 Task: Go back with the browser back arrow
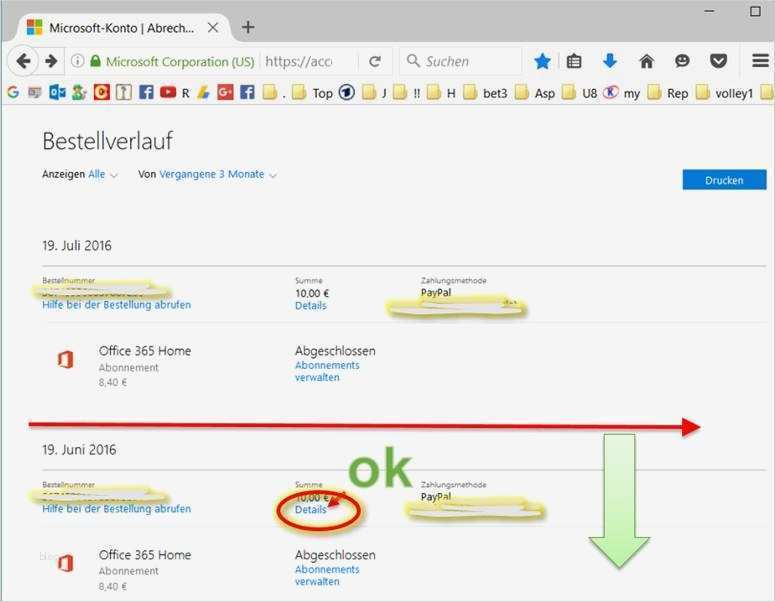[23, 61]
